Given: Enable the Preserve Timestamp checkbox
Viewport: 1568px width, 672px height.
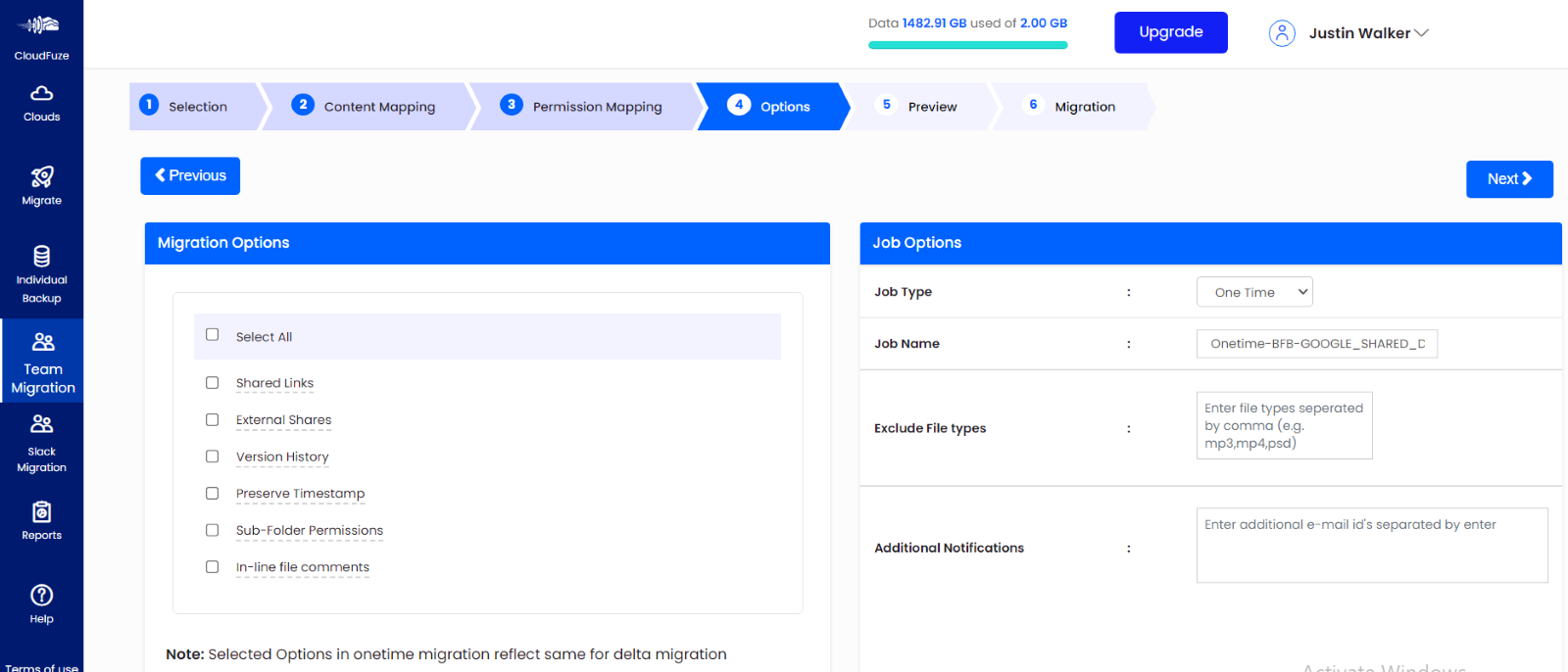Looking at the screenshot, I should click(x=212, y=494).
